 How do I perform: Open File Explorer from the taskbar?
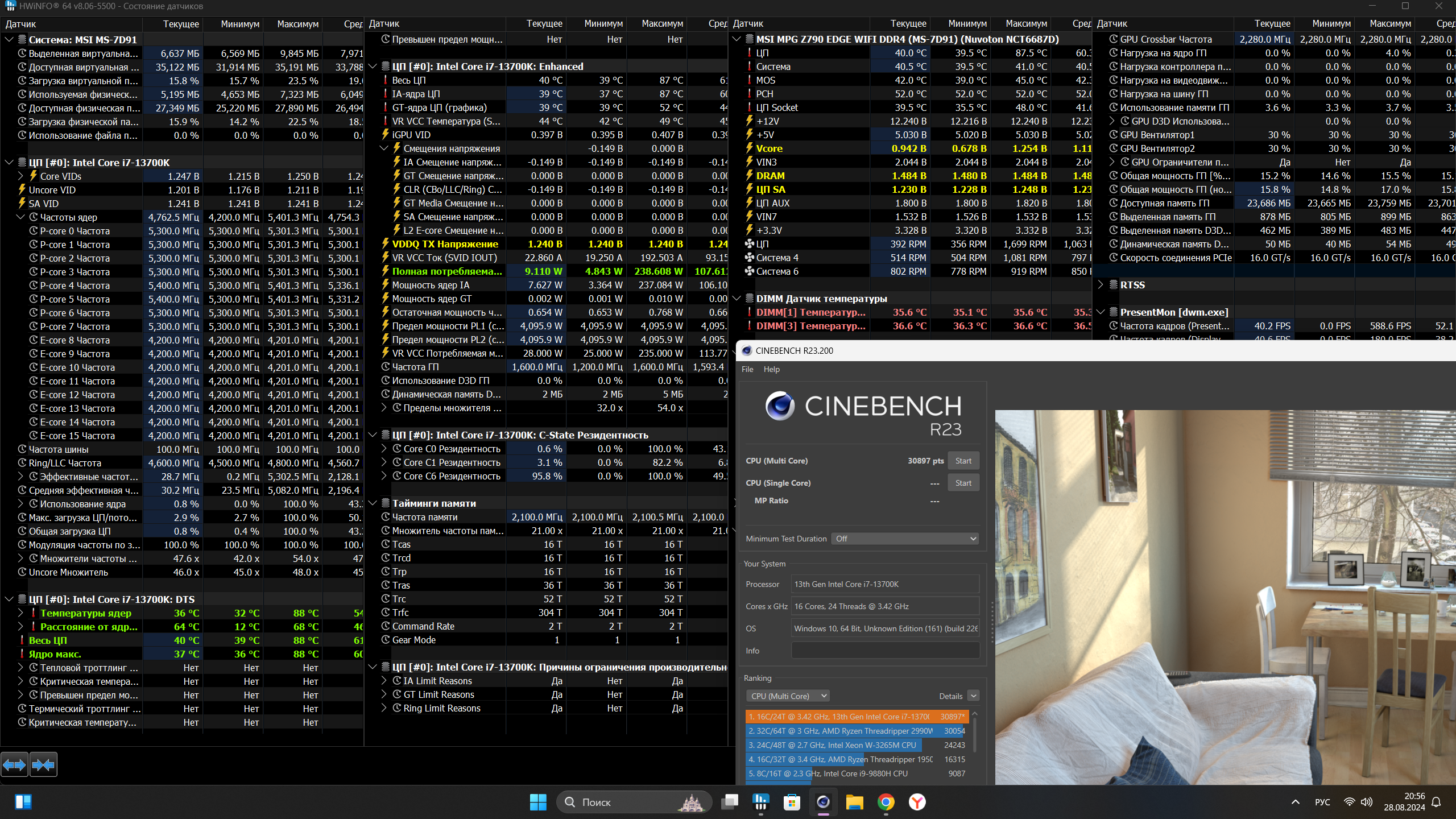point(854,802)
